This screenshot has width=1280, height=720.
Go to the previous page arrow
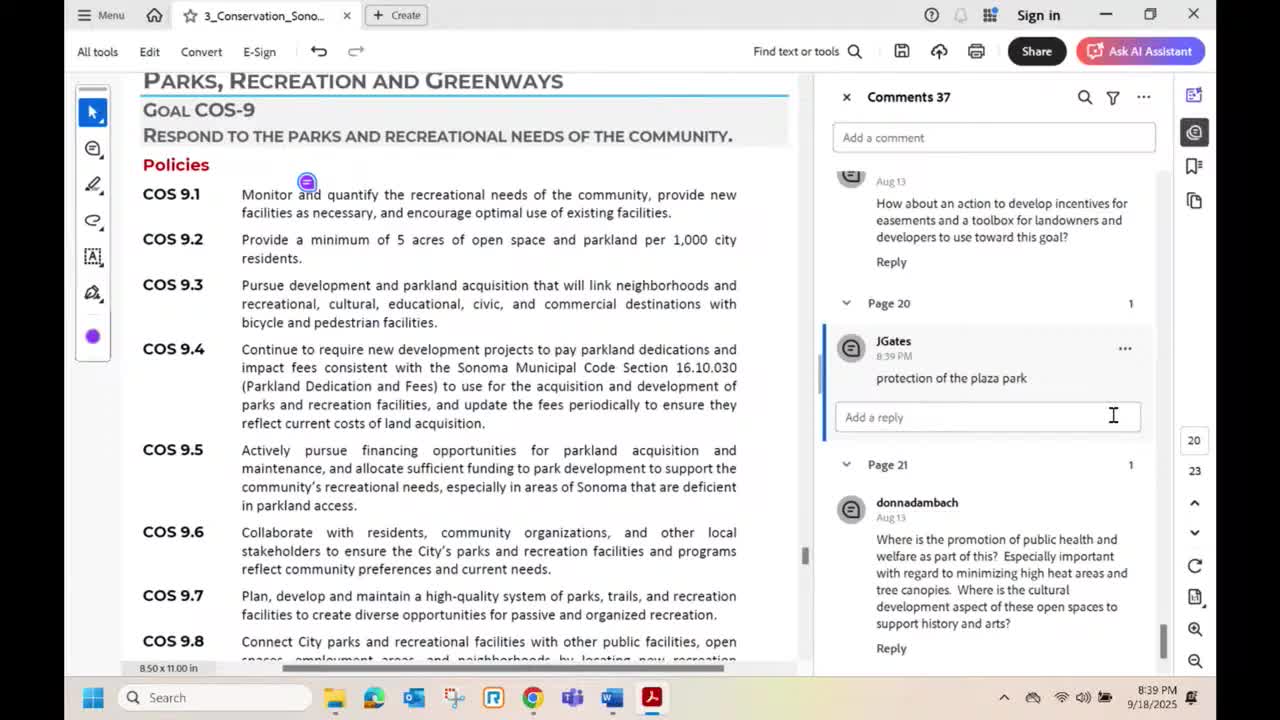(1194, 503)
